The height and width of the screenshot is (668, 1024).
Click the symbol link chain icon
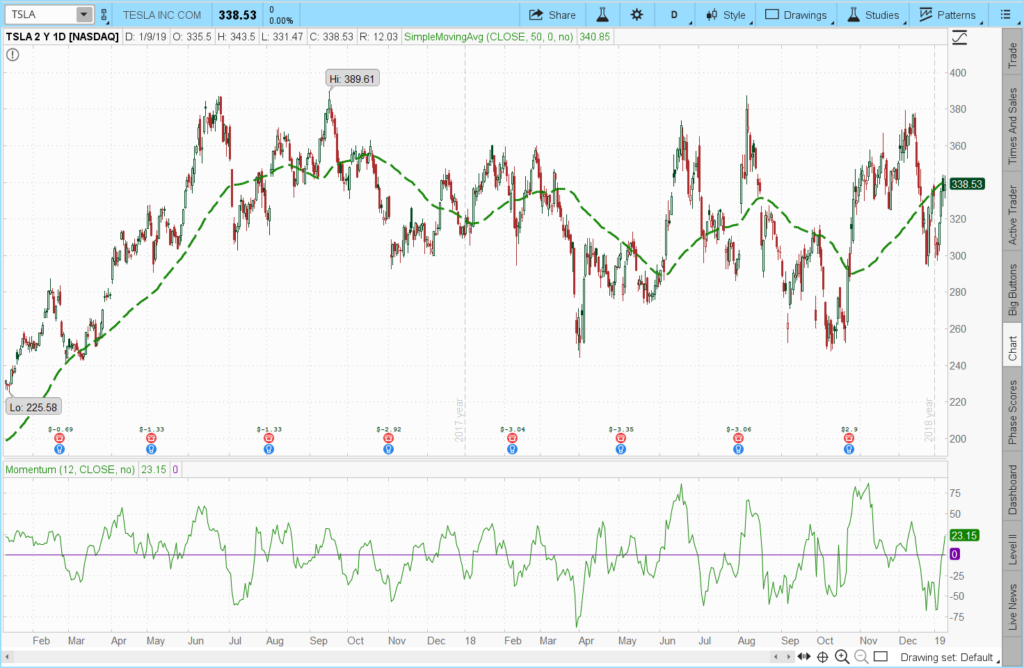(x=103, y=15)
